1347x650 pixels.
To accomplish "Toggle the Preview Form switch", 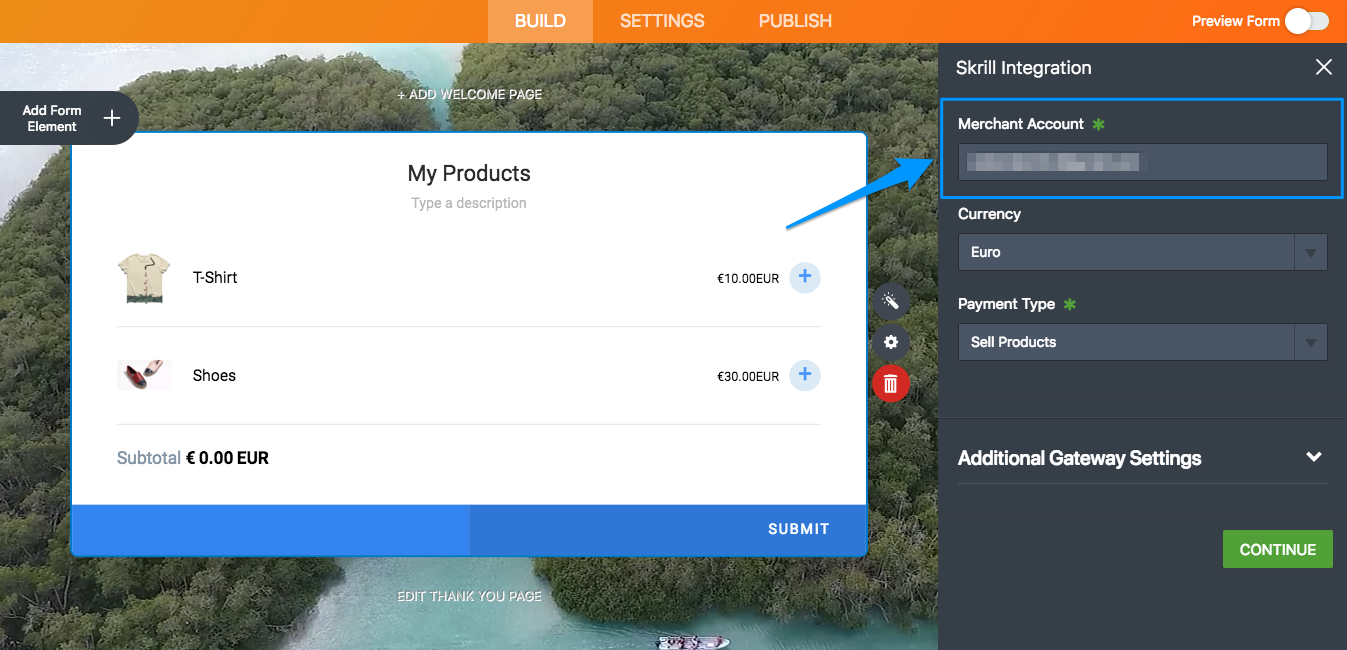I will tap(1307, 21).
